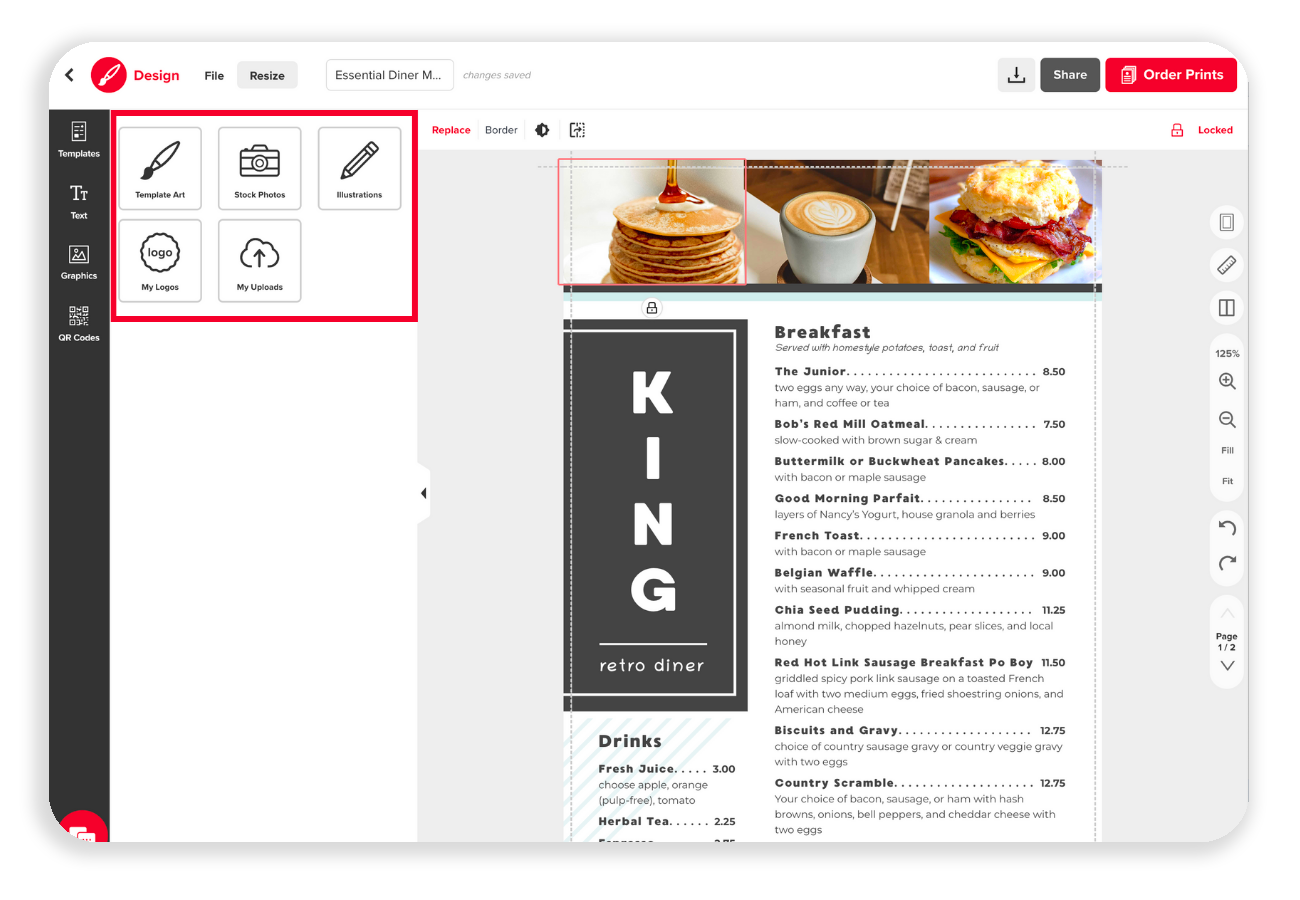Open the Text sidebar panel
This screenshot has width=1300, height=900.
79,201
